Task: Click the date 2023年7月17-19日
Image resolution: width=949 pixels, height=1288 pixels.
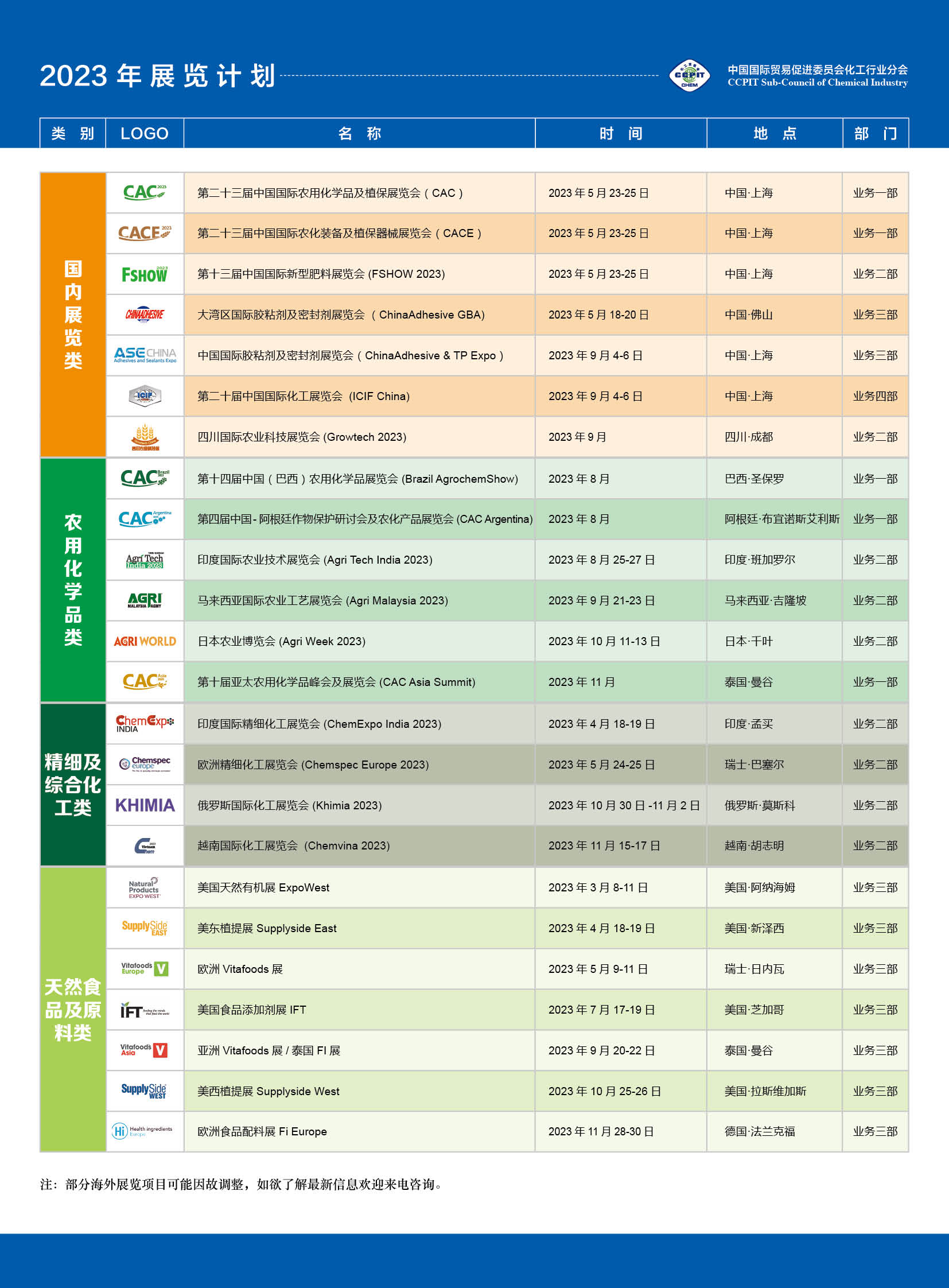Action: [601, 1010]
